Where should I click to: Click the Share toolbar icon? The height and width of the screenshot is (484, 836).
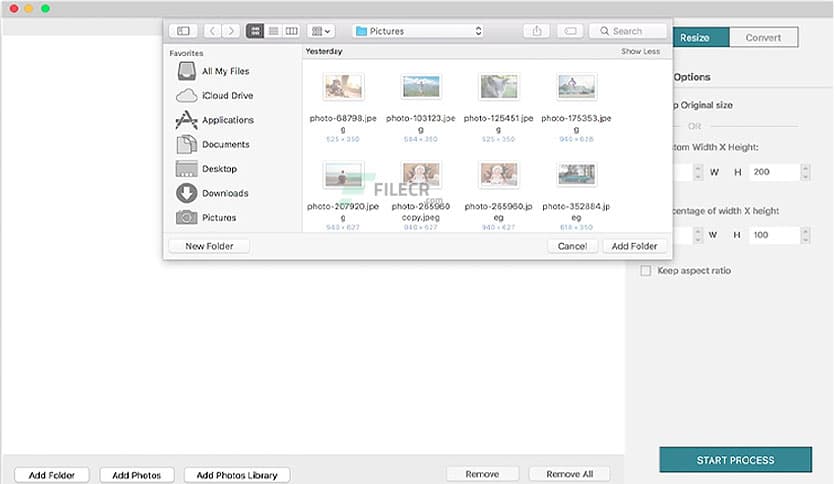coord(537,31)
